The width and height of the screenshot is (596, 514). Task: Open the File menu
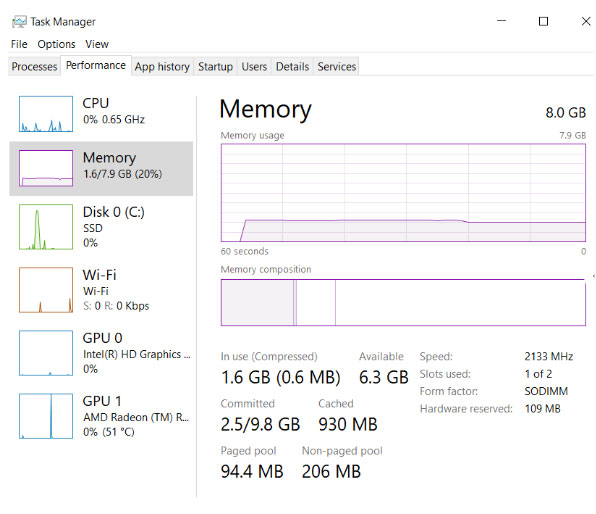point(19,44)
